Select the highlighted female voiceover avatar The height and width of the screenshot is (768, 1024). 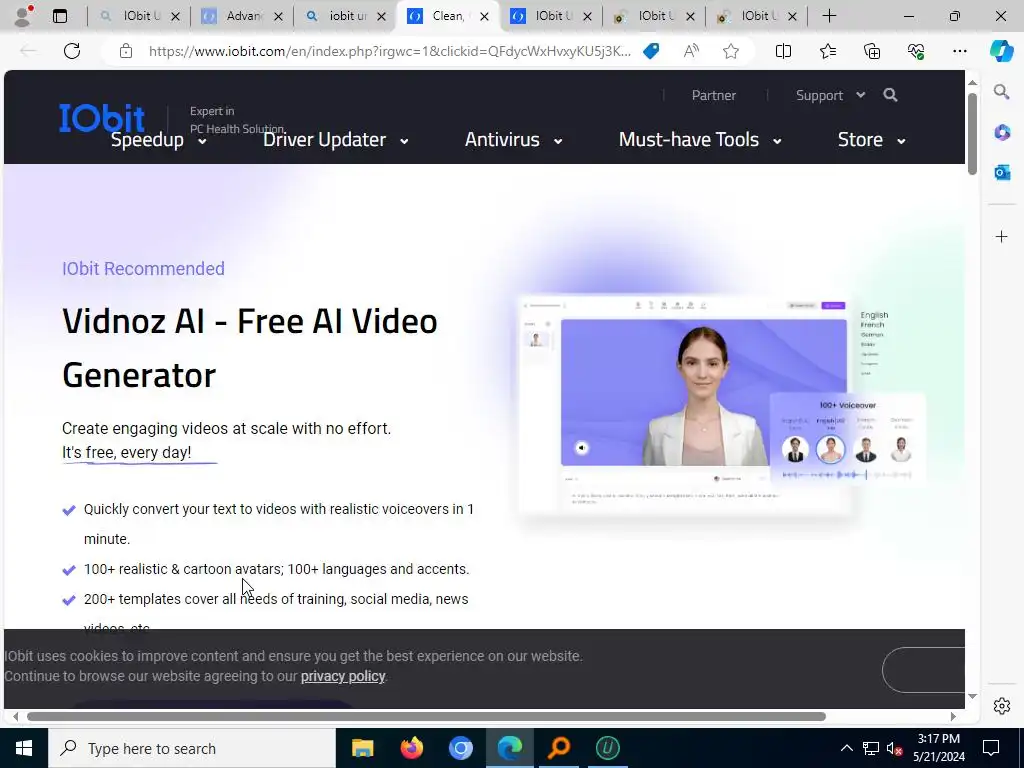point(830,449)
